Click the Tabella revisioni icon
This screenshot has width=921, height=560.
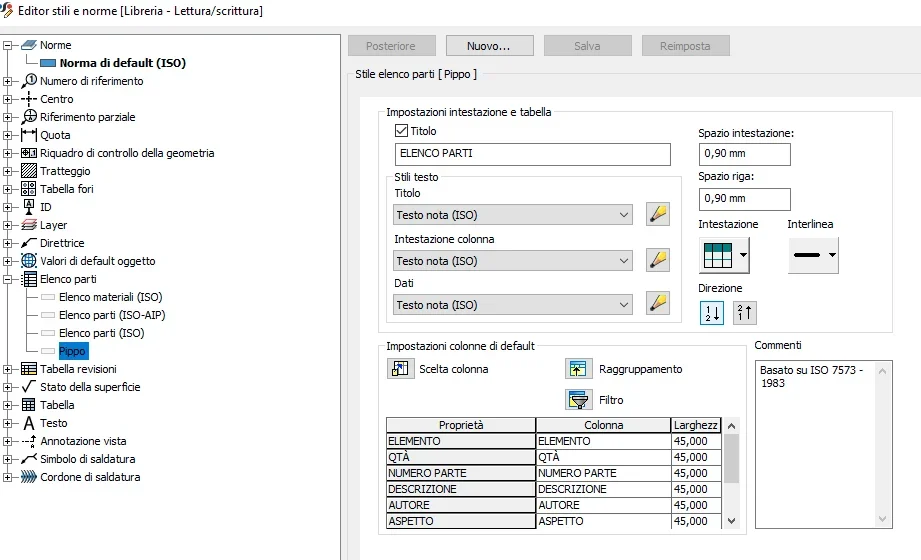29,369
